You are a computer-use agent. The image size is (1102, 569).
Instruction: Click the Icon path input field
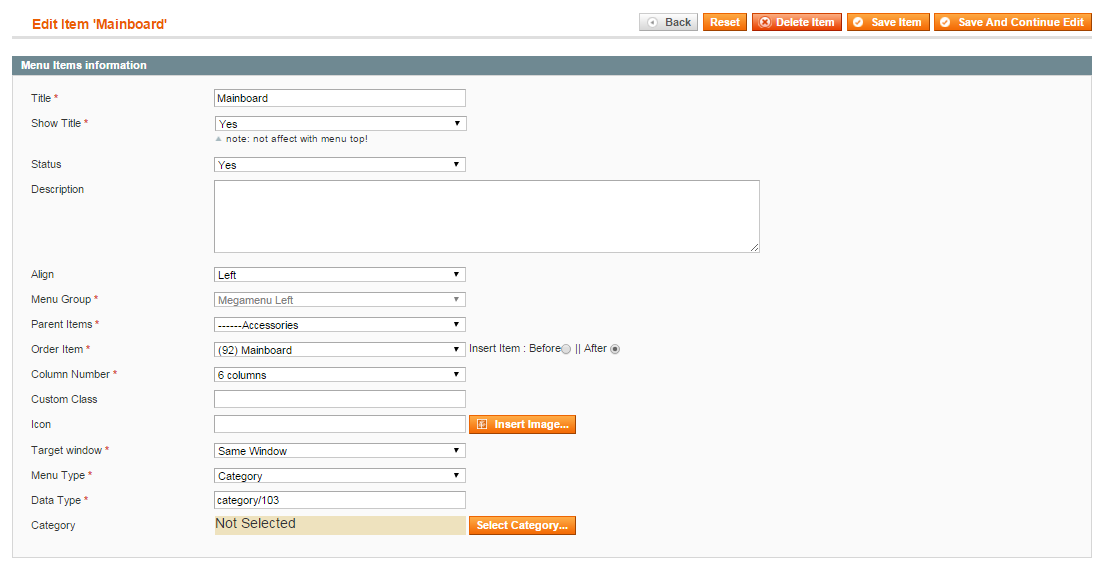(x=339, y=424)
